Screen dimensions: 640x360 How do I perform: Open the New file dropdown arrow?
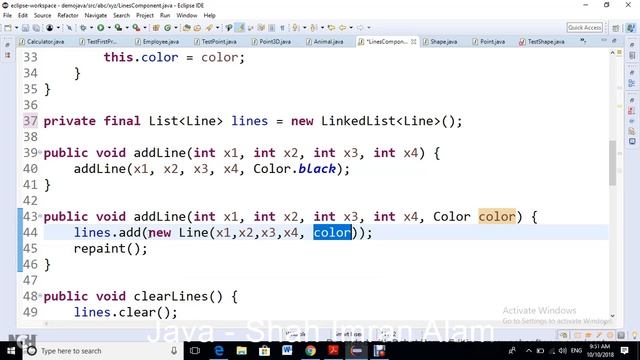click(x=16, y=28)
